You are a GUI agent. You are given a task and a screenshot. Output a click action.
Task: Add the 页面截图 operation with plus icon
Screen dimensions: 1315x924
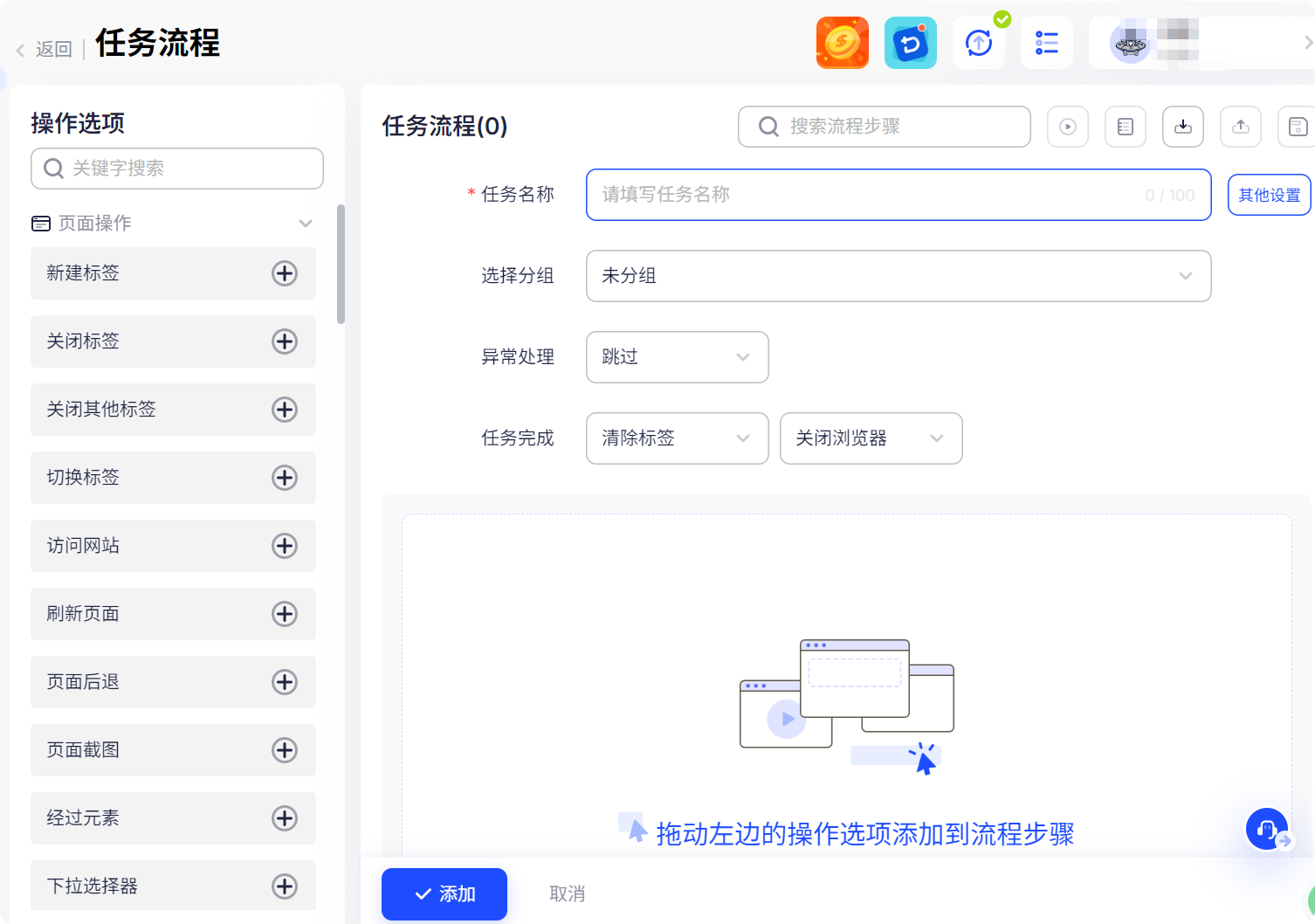tap(285, 750)
